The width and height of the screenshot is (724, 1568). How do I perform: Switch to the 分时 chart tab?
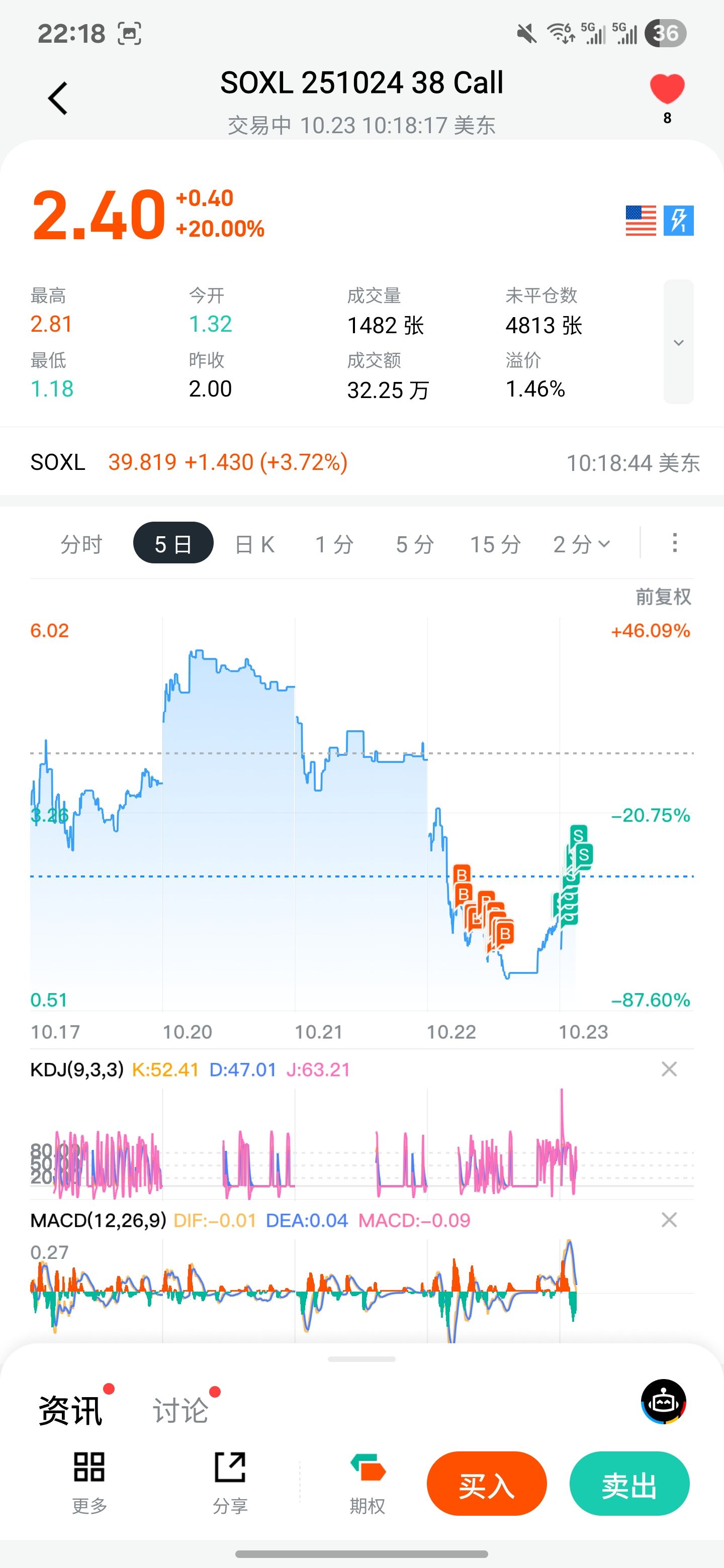(81, 544)
